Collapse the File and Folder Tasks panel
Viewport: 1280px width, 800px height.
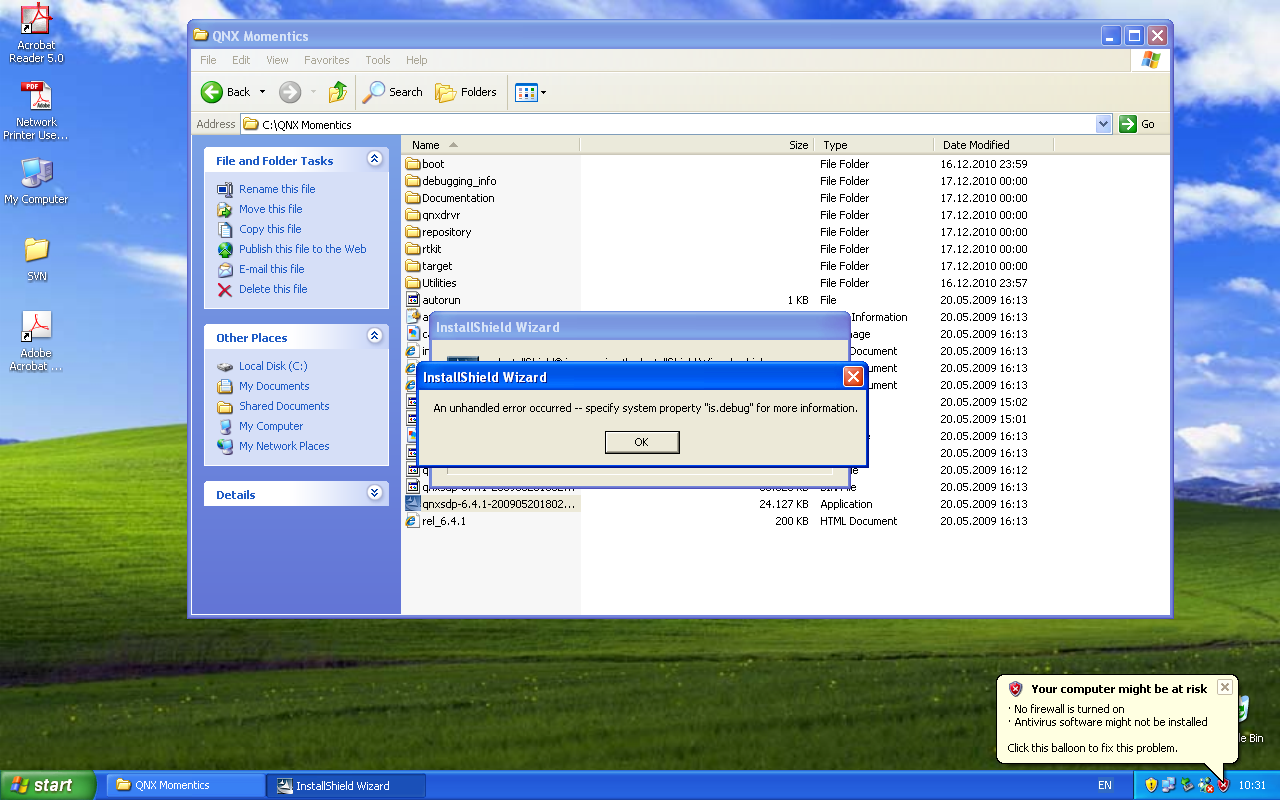[x=374, y=159]
